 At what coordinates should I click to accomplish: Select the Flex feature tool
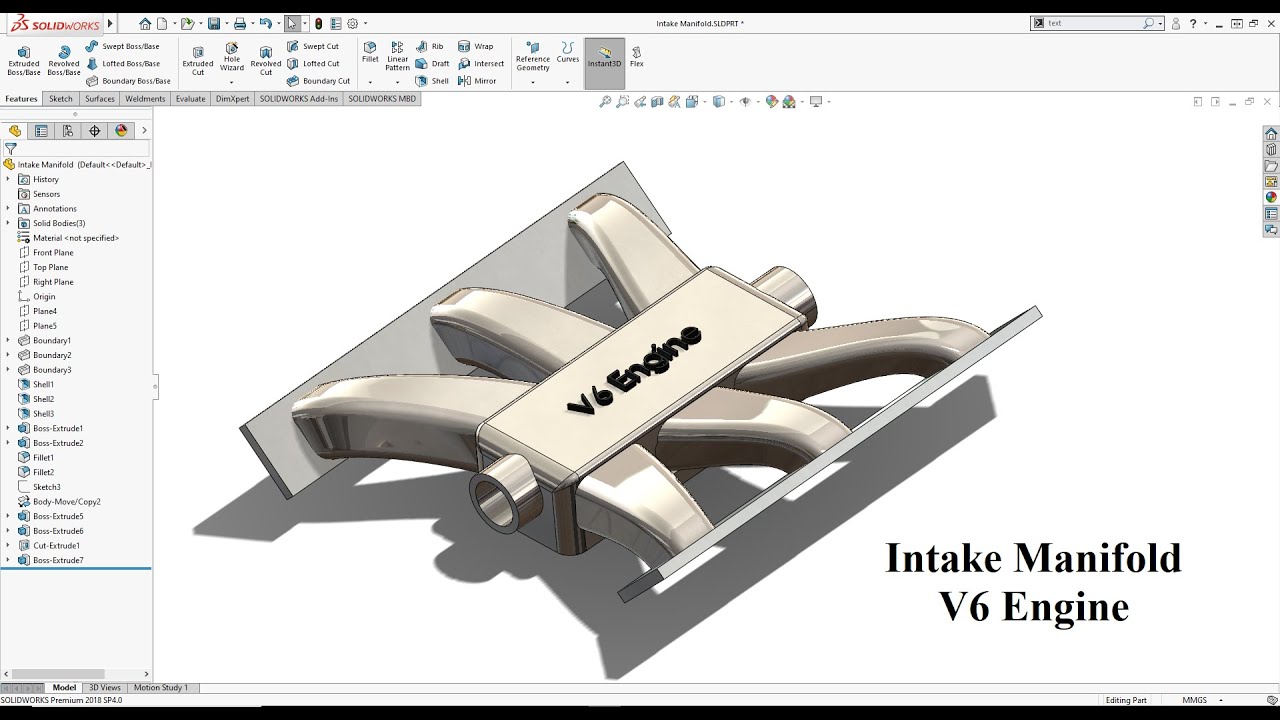[636, 56]
